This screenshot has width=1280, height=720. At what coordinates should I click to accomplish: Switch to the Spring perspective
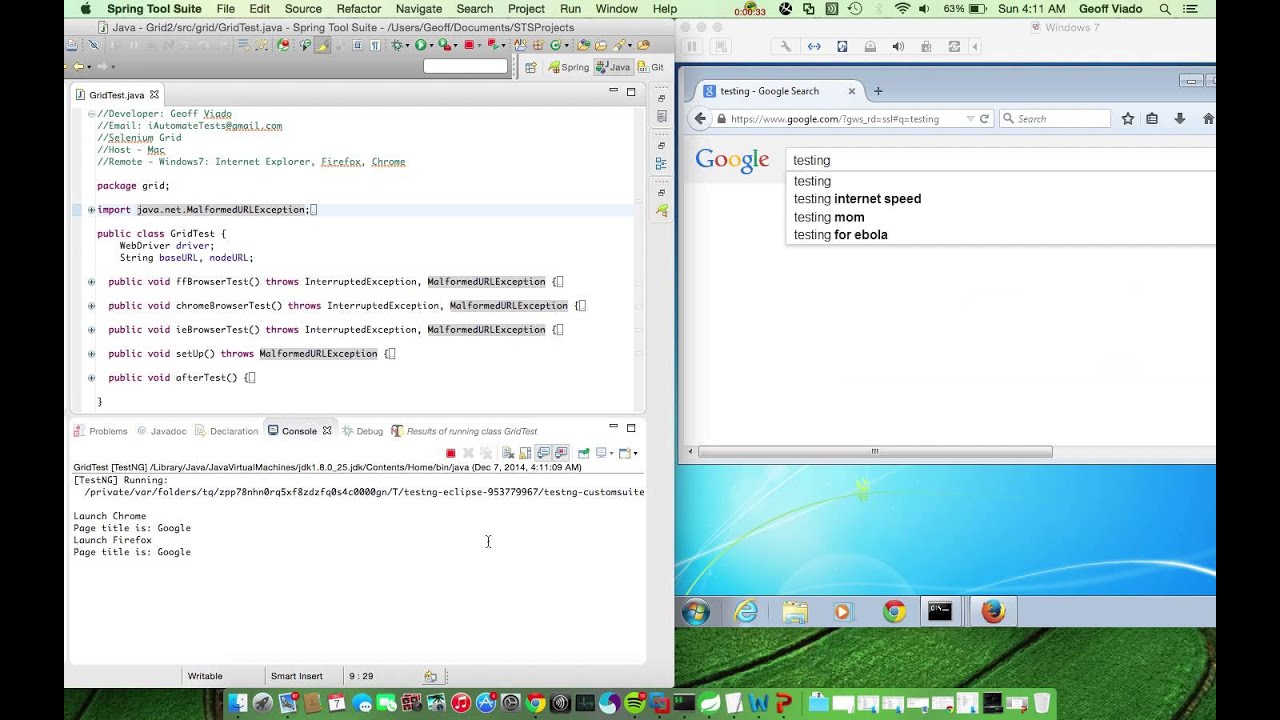click(x=567, y=67)
